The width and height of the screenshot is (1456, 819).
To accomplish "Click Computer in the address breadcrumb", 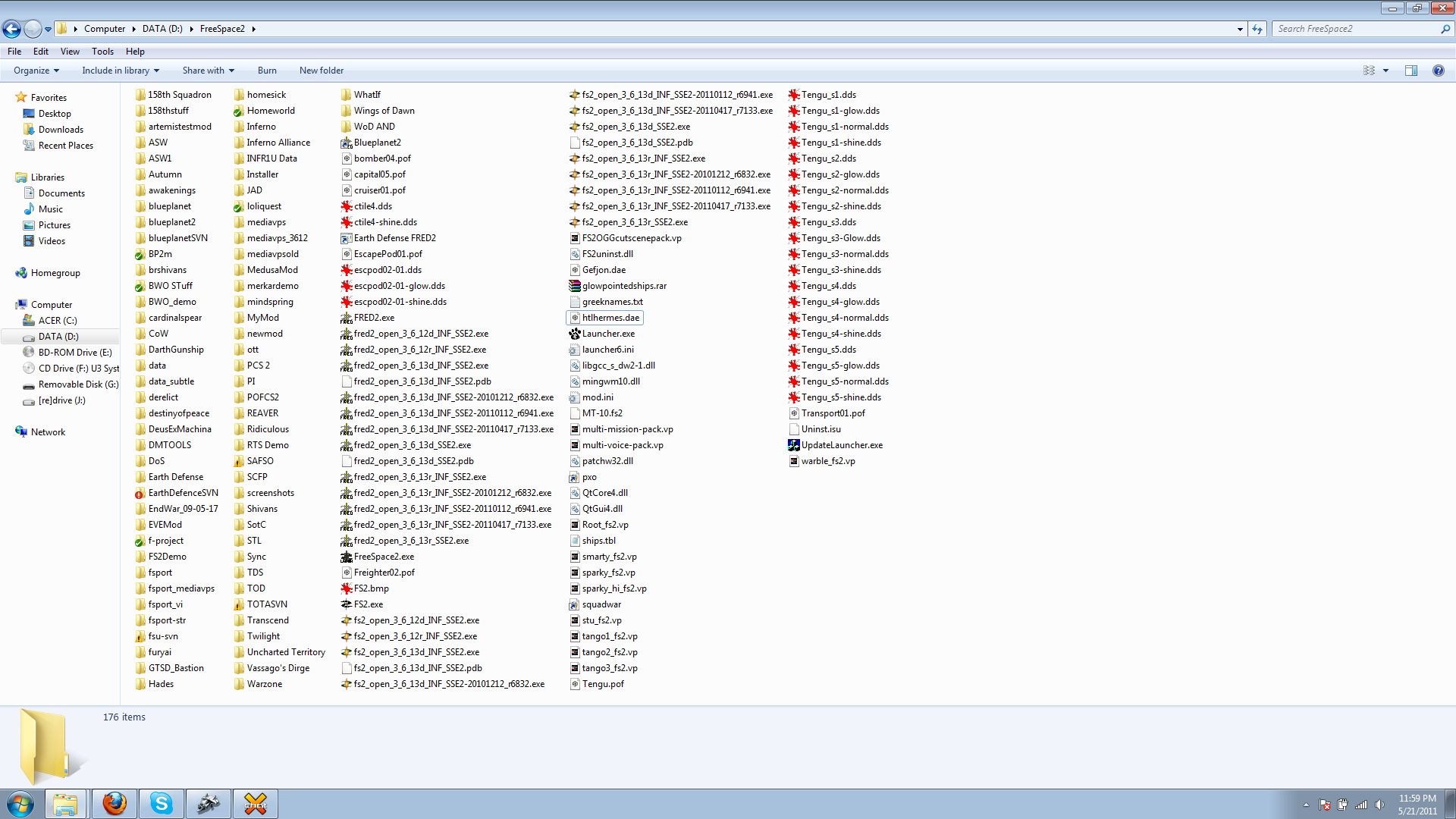I will coord(105,29).
